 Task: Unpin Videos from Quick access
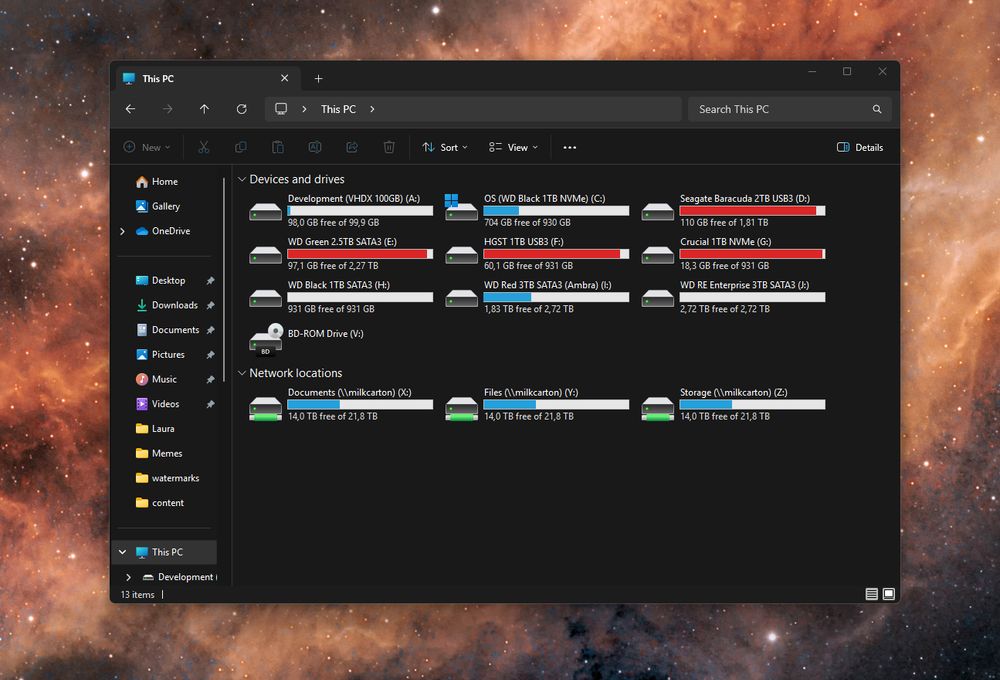tap(210, 404)
